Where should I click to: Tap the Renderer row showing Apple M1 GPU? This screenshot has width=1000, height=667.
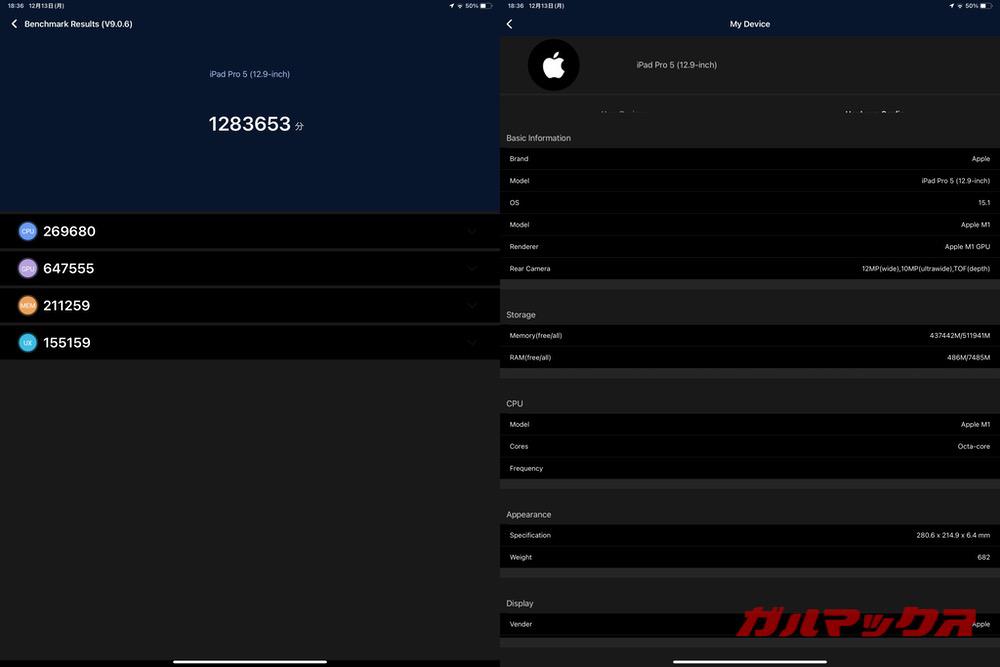pos(748,246)
